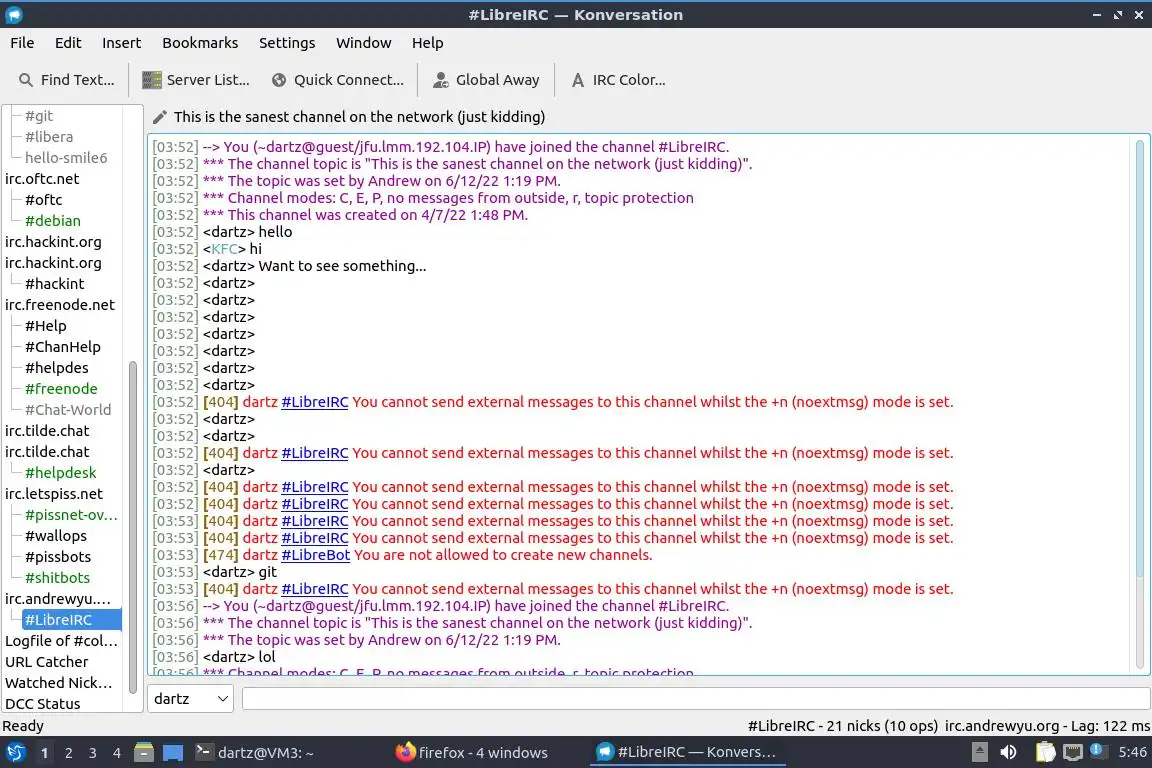1152x768 pixels.
Task: Open the Server List dialog
Action: (195, 80)
